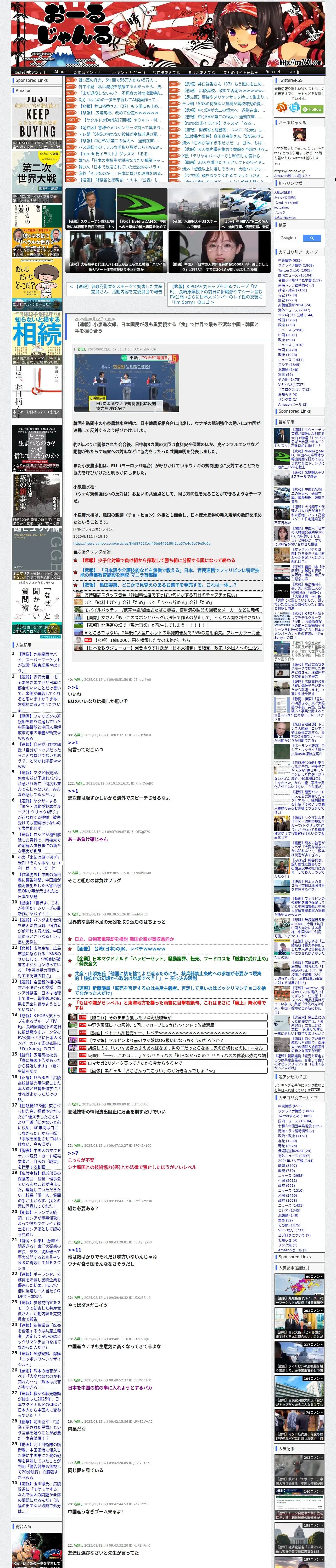Viewport: 336px width, 1568px height.
Task: Open the 中国EVが第二の恒大 thumbnail
Action: tap(245, 209)
